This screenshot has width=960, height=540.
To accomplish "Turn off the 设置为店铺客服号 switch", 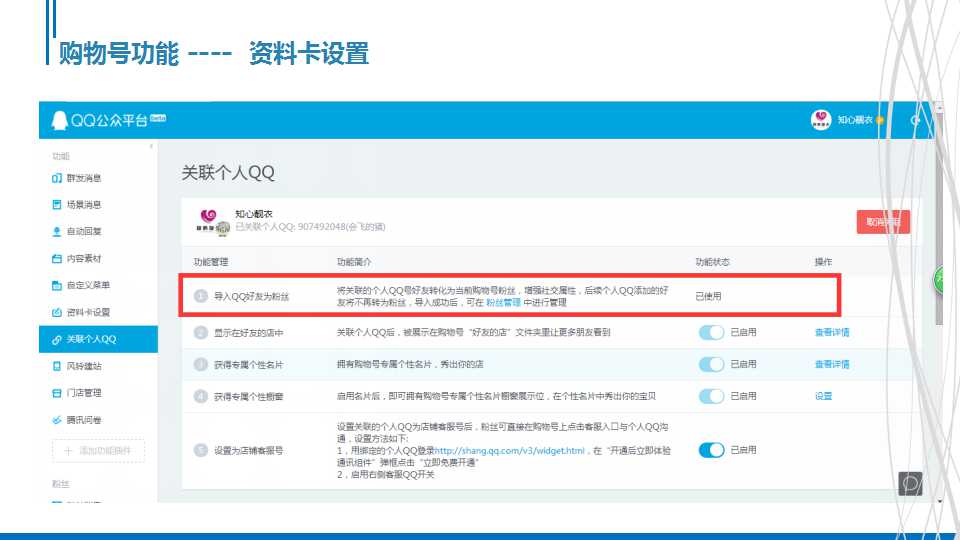I will [x=711, y=450].
